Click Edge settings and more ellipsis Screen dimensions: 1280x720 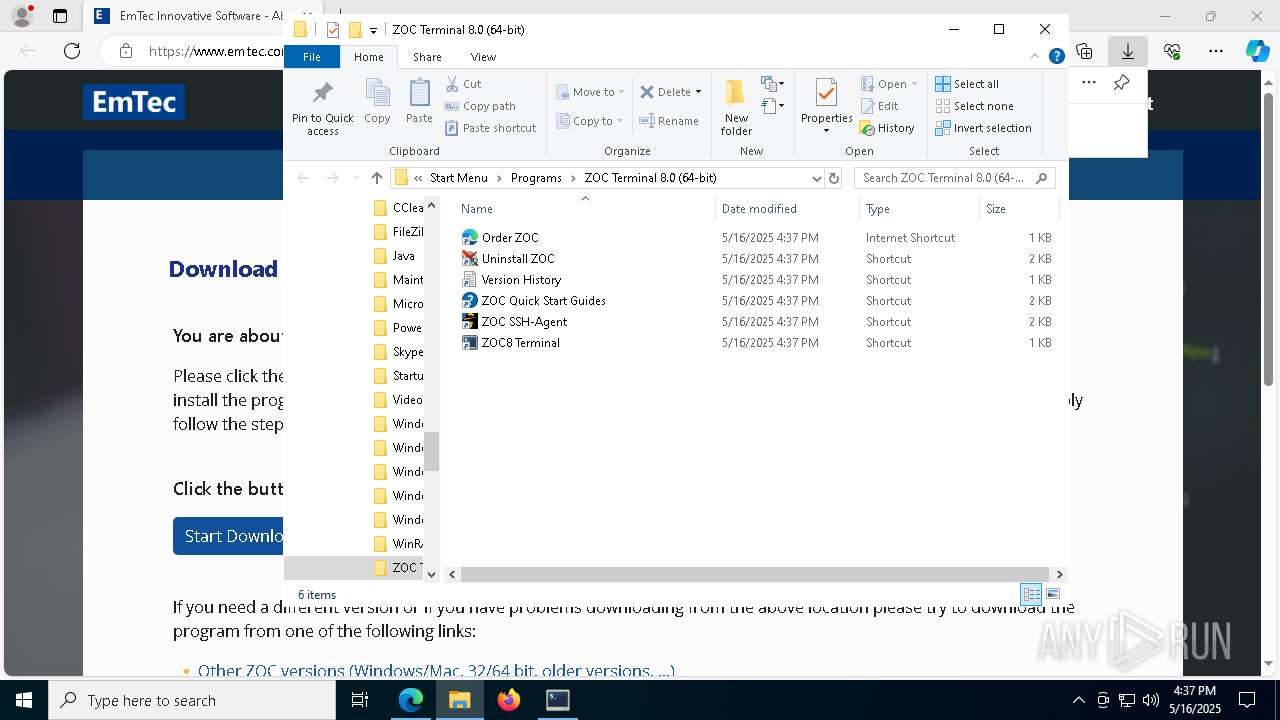click(x=1216, y=51)
